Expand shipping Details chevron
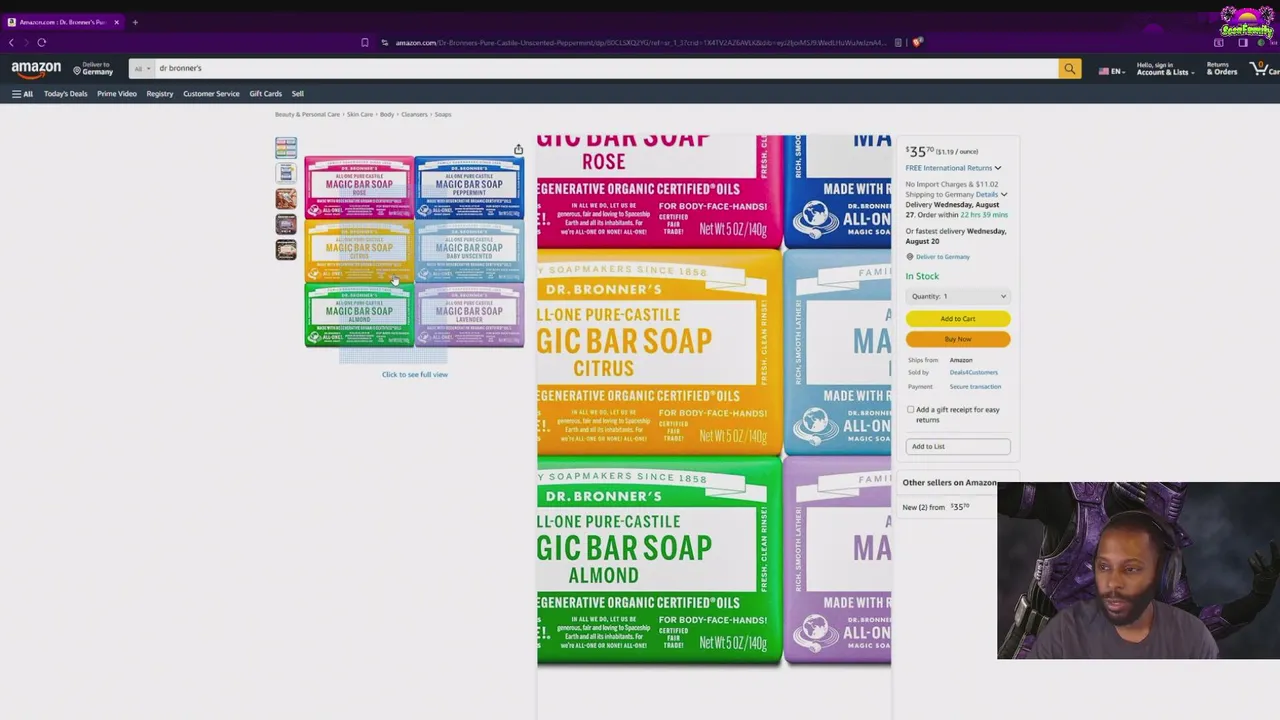This screenshot has height=720, width=1280. point(1003,194)
